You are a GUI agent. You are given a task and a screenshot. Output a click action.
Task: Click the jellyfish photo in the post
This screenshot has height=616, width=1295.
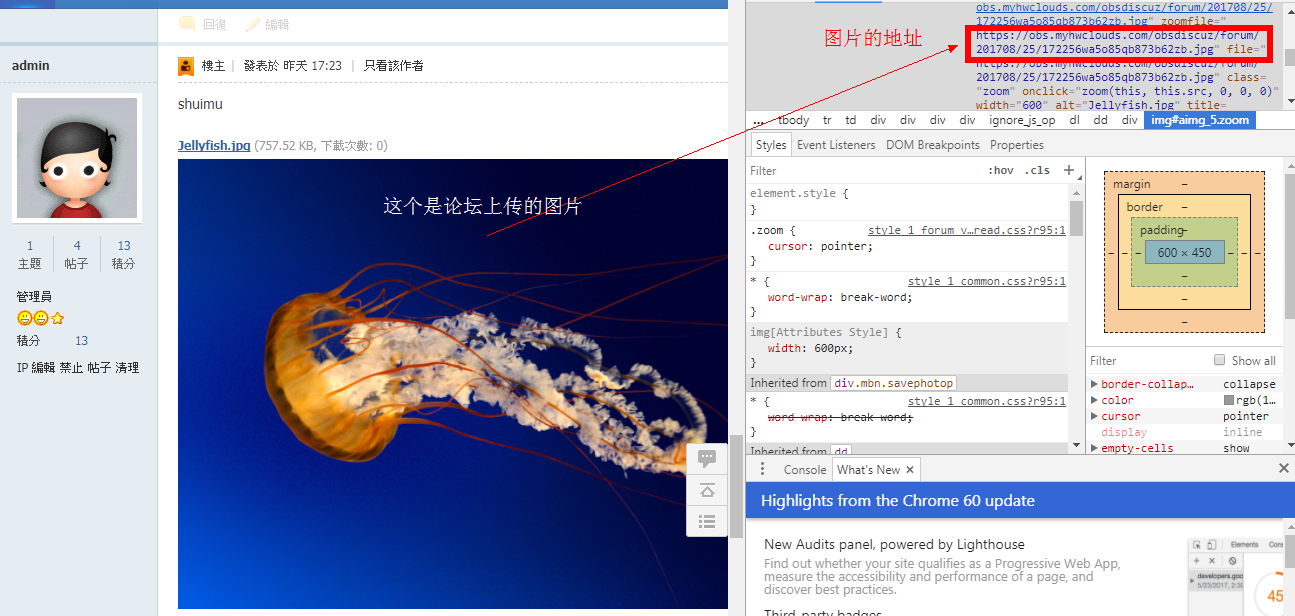coord(453,384)
